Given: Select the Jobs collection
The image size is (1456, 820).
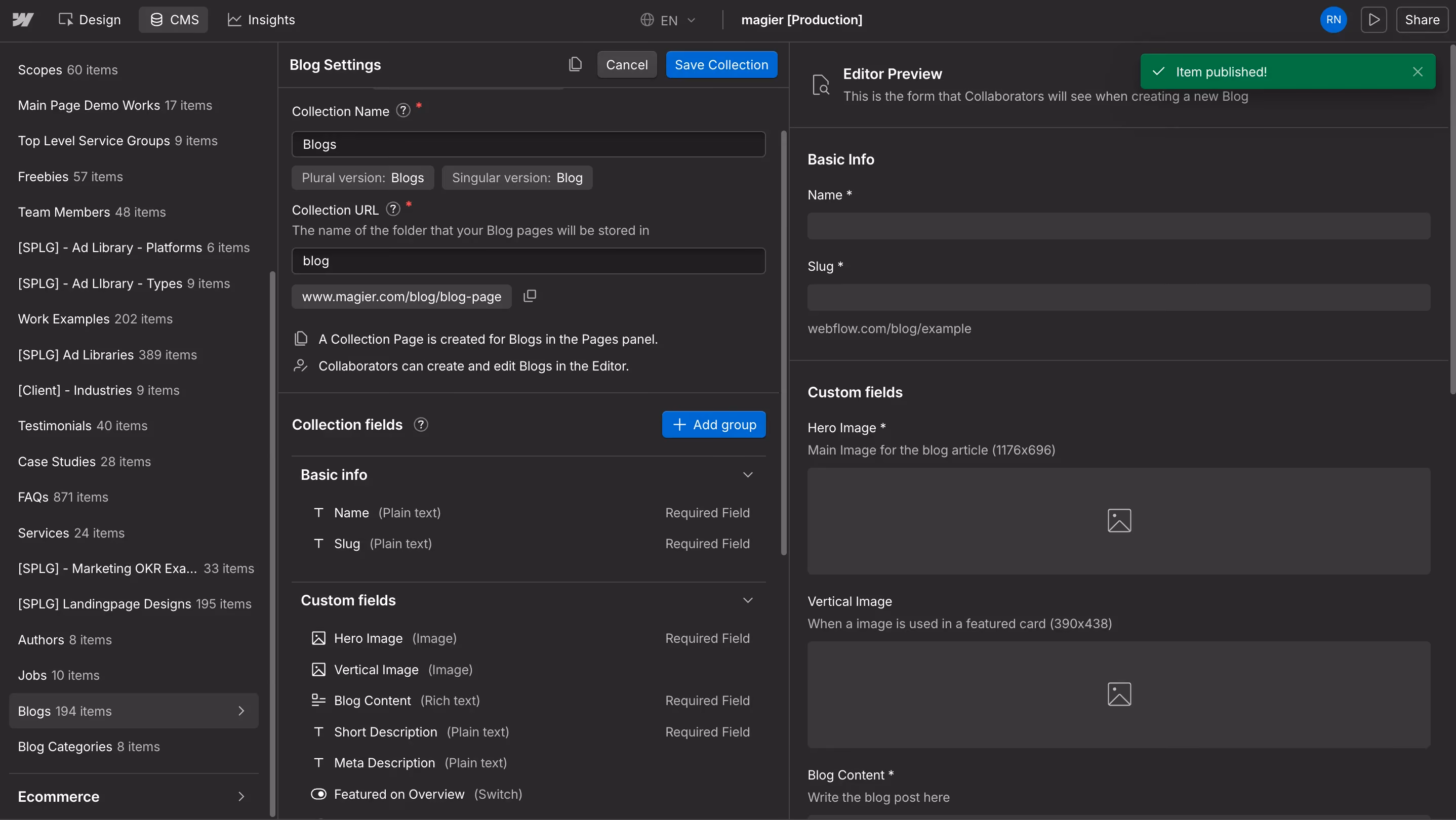Looking at the screenshot, I should (133, 675).
